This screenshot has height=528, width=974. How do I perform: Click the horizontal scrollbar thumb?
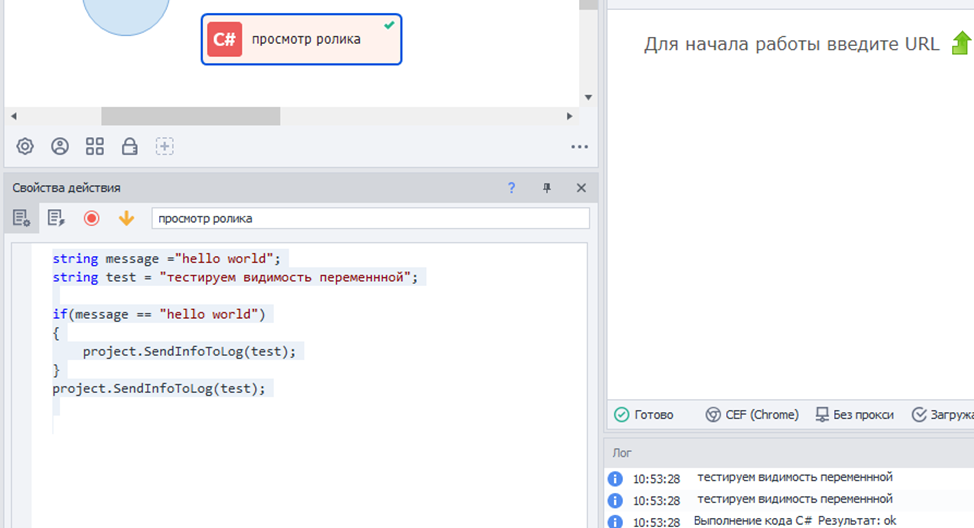click(x=191, y=116)
